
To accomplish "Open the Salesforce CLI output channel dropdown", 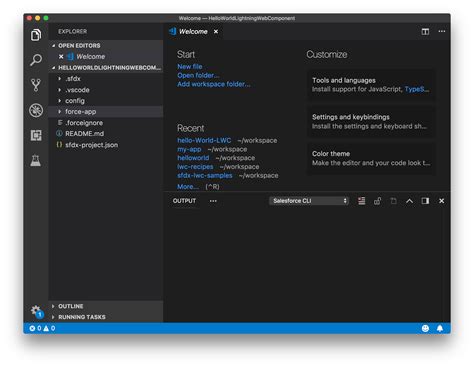I will (x=309, y=201).
